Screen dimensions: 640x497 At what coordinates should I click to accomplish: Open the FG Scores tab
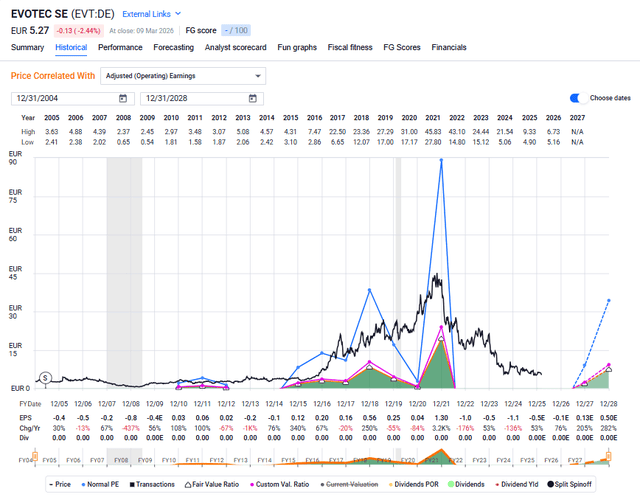tap(402, 47)
